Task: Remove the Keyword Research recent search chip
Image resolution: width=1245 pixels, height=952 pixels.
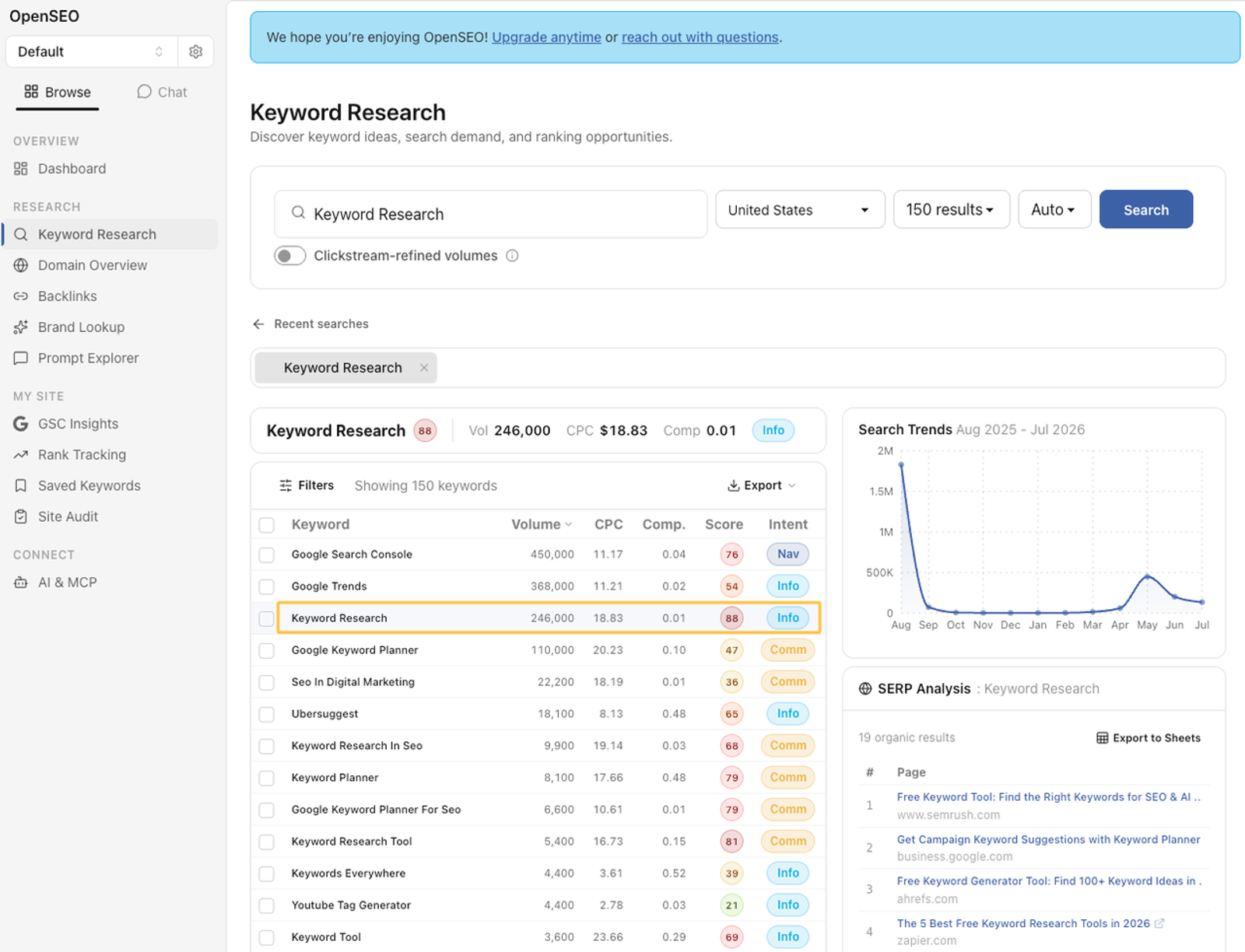Action: (424, 368)
